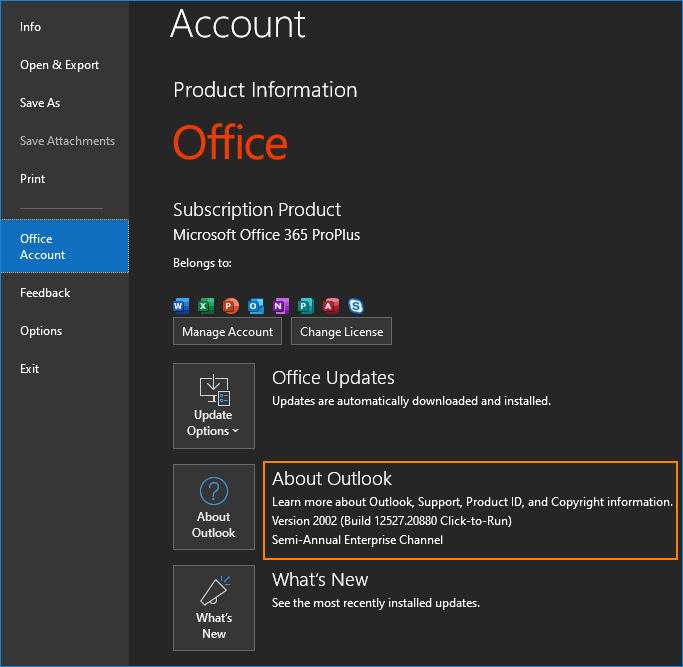Select Print from the sidebar menu
The width and height of the screenshot is (683, 667).
tap(33, 179)
